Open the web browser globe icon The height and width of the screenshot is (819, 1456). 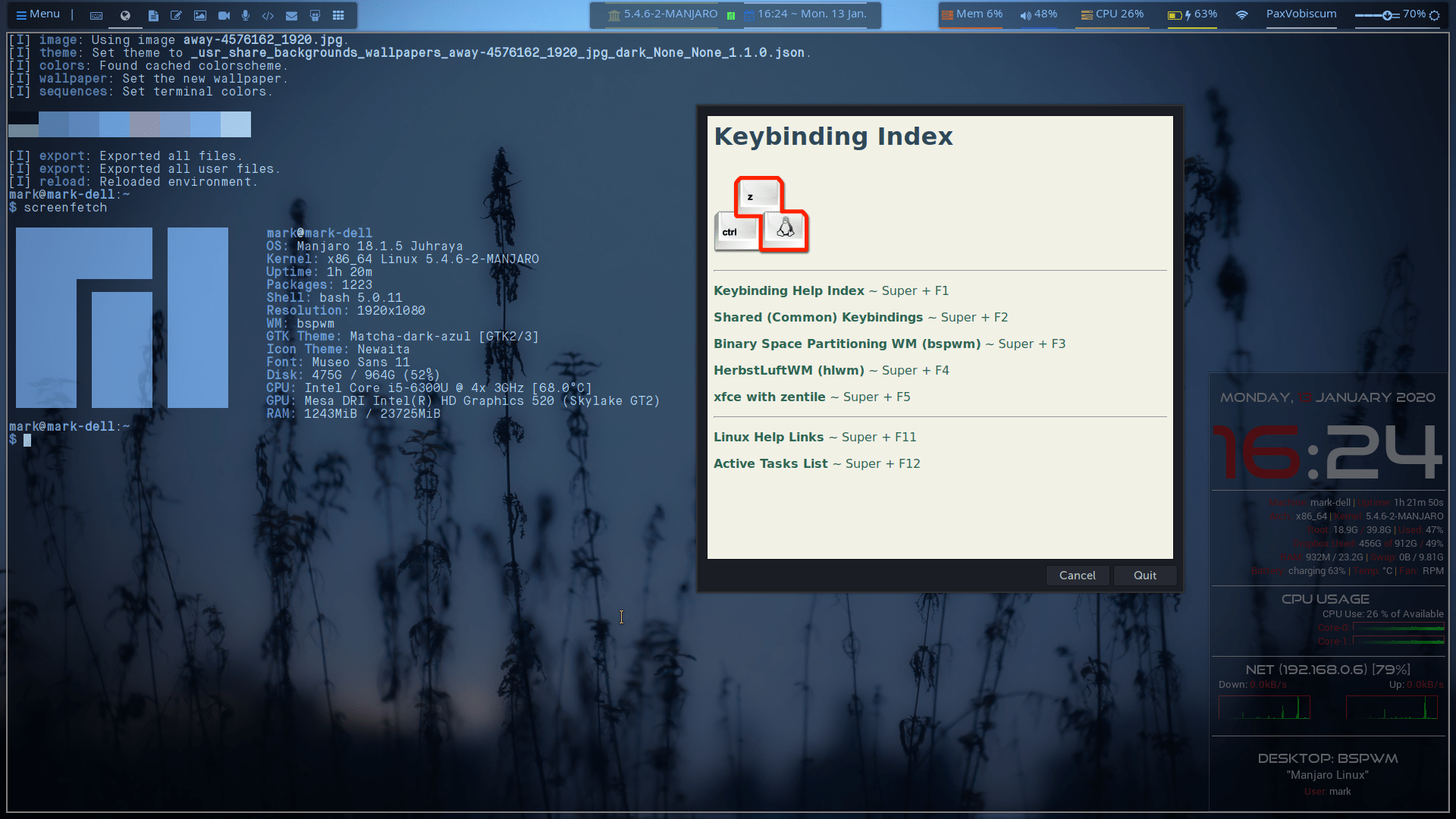[125, 15]
